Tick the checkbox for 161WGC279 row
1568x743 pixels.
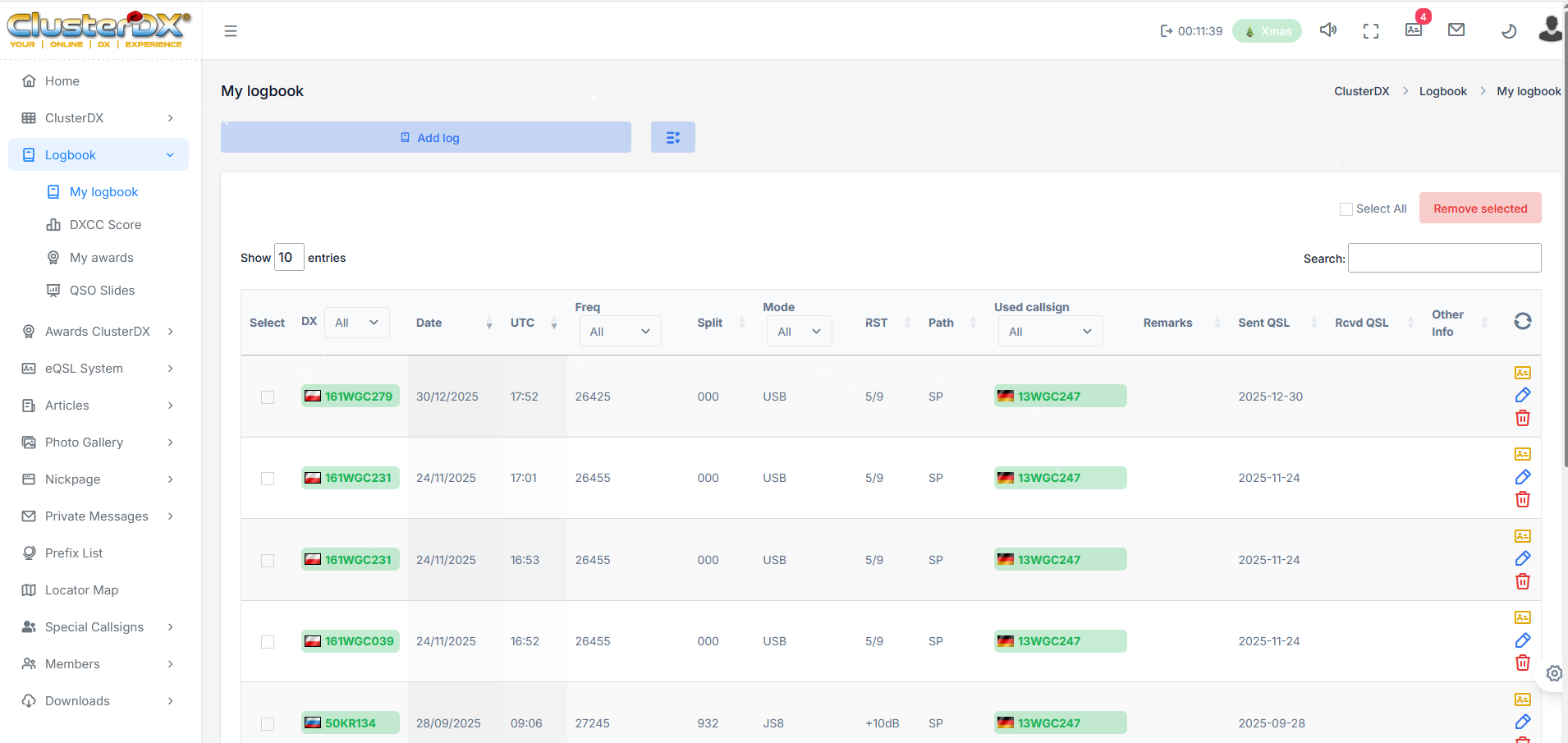coord(268,397)
